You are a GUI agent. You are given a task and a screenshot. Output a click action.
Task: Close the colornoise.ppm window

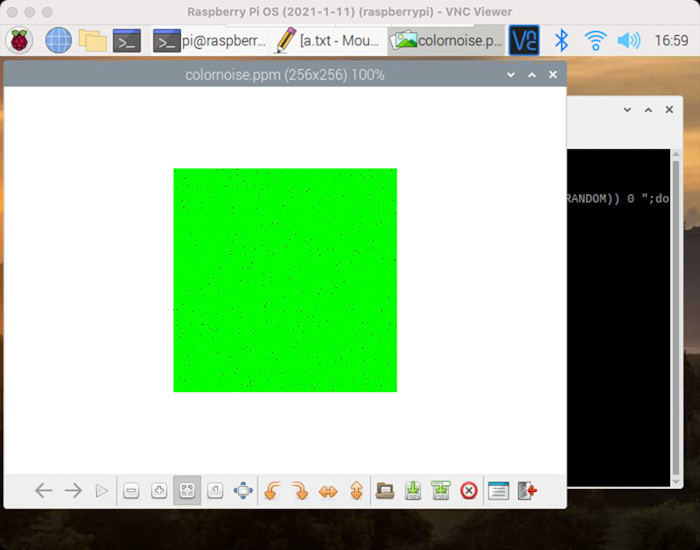click(553, 75)
